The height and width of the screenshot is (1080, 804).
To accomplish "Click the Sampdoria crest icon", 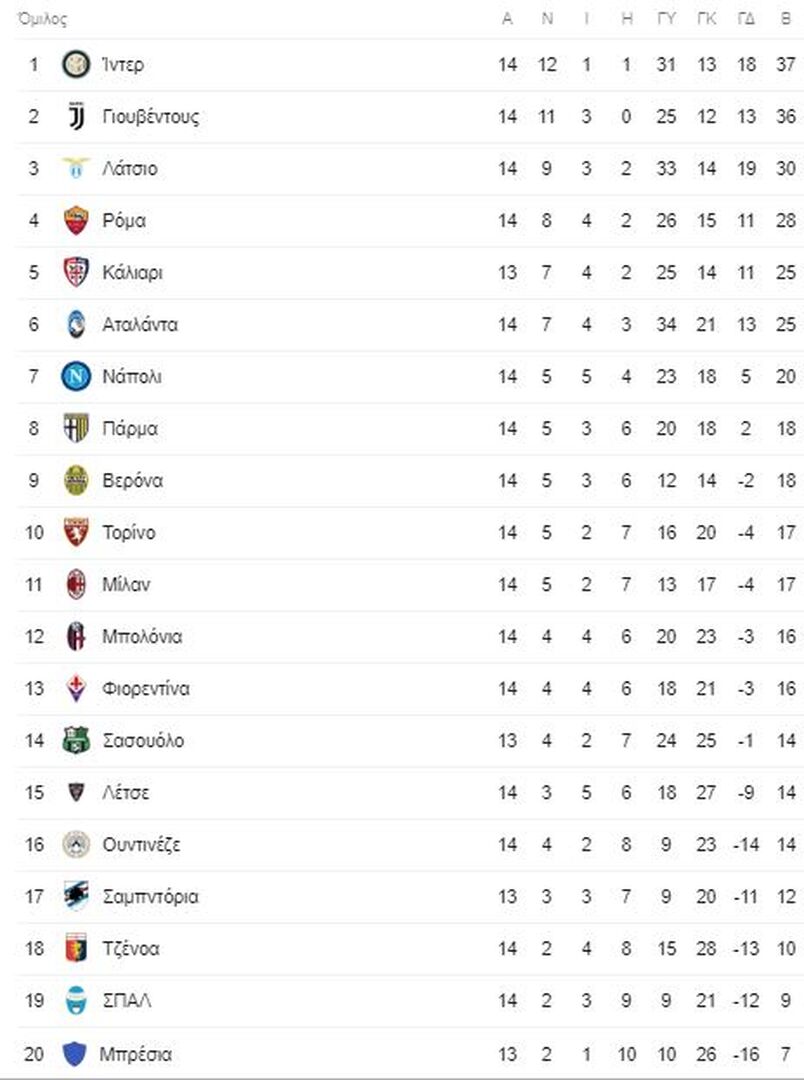I will pos(76,897).
